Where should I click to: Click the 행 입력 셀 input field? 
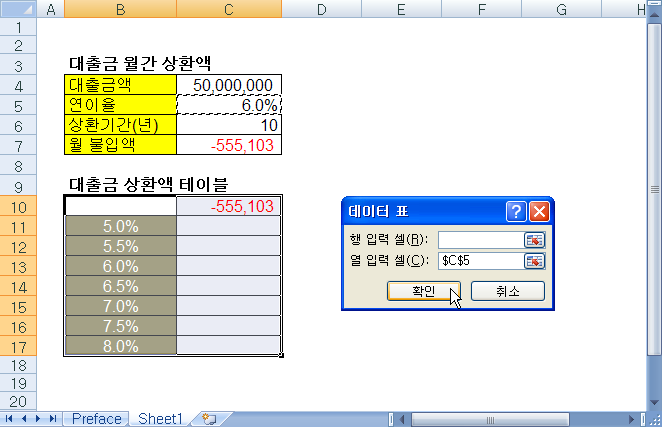[x=481, y=240]
